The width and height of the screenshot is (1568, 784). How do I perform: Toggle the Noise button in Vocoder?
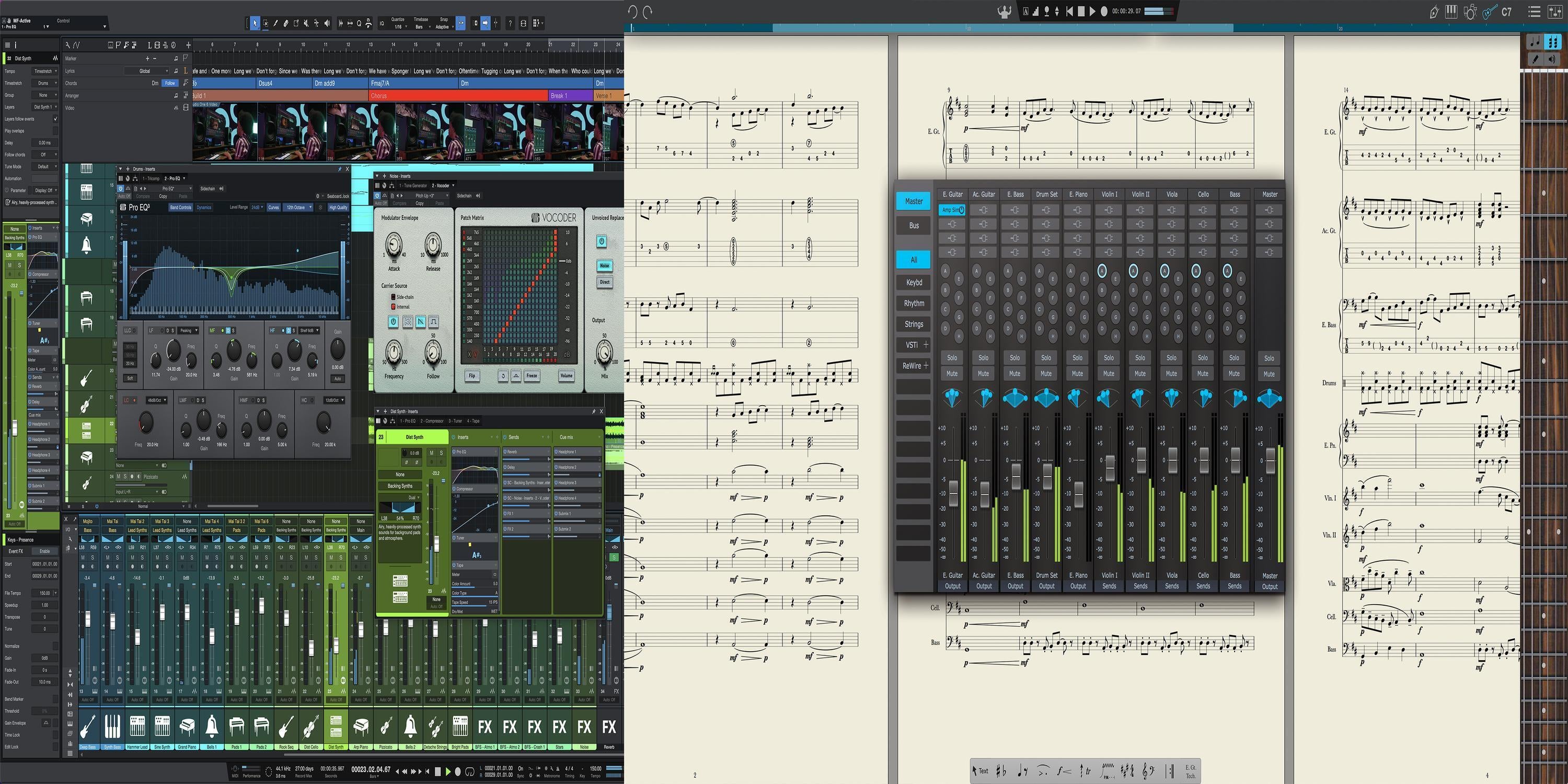click(604, 266)
